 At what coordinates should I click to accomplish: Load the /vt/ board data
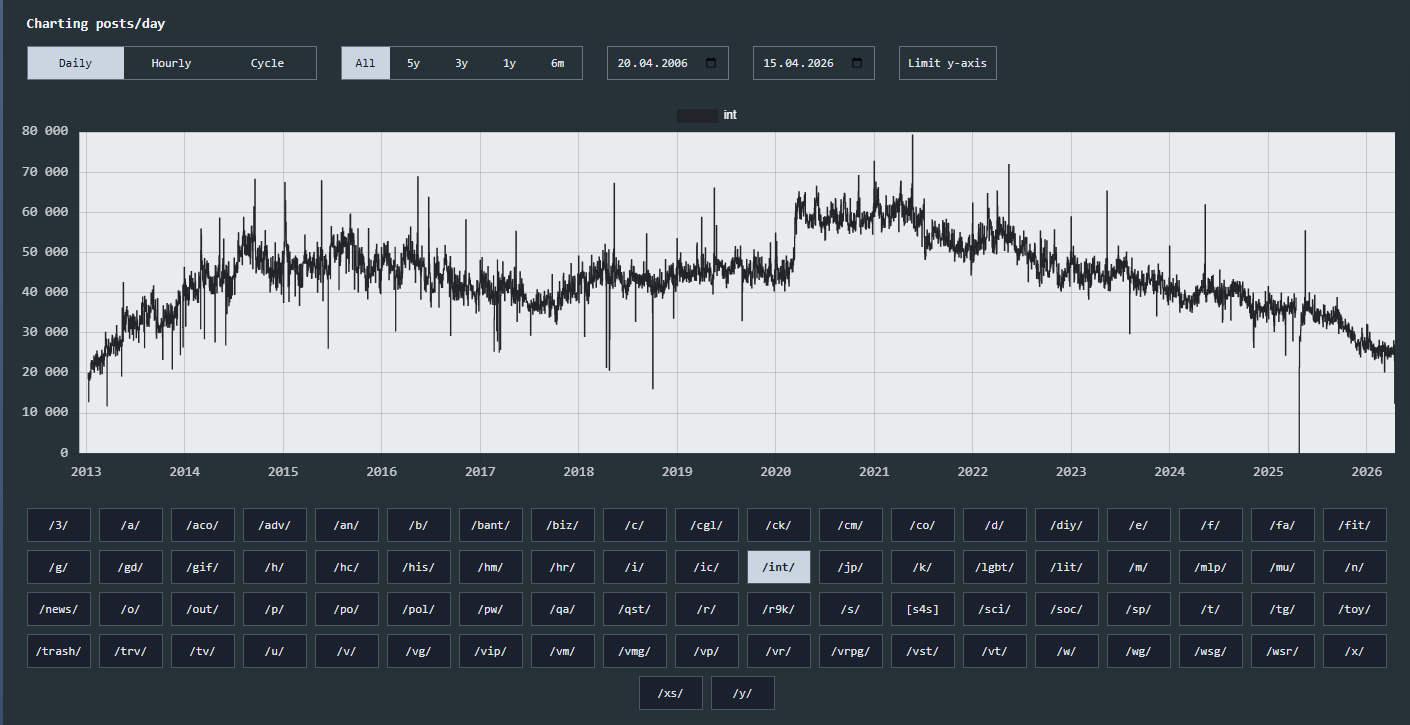coord(996,651)
